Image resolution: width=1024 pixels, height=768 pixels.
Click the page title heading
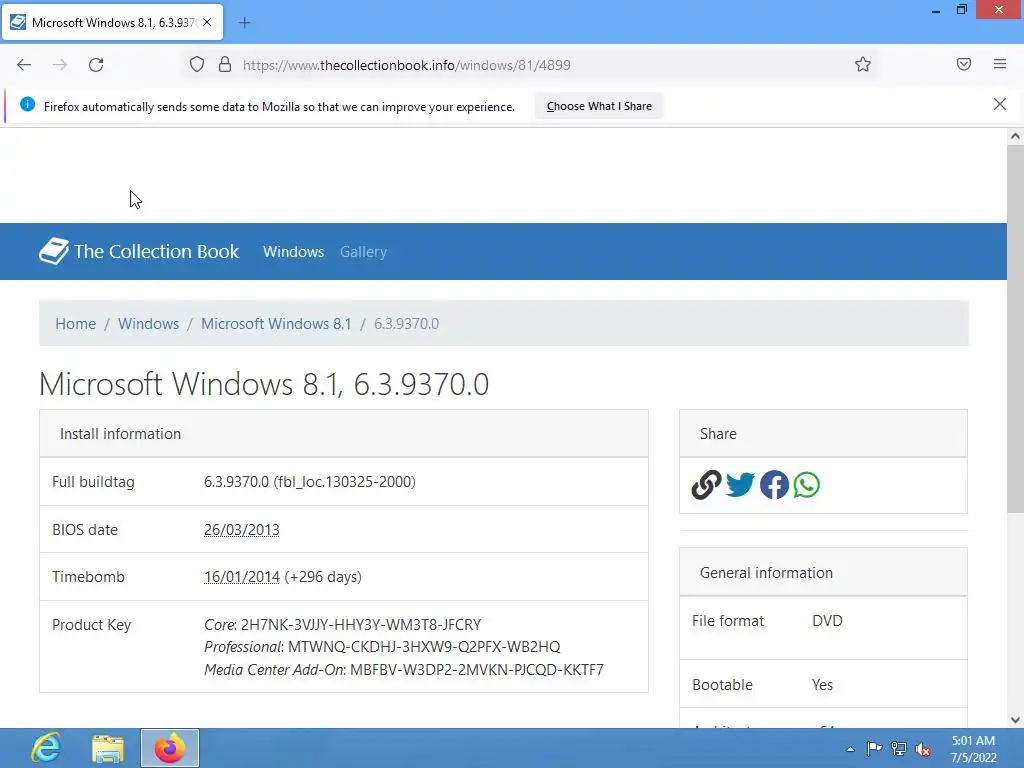tap(264, 384)
